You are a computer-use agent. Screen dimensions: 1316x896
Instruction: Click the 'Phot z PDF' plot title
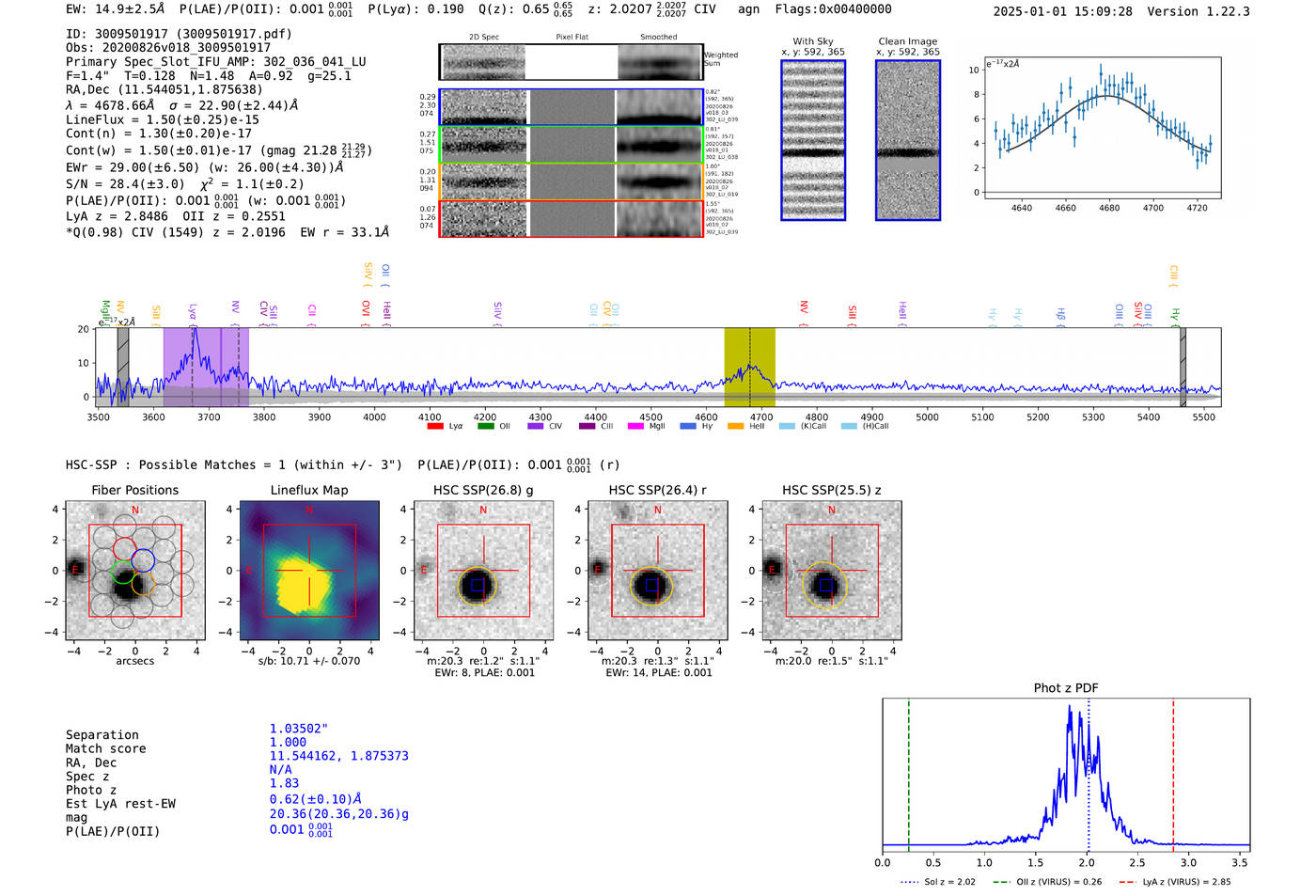(1066, 688)
